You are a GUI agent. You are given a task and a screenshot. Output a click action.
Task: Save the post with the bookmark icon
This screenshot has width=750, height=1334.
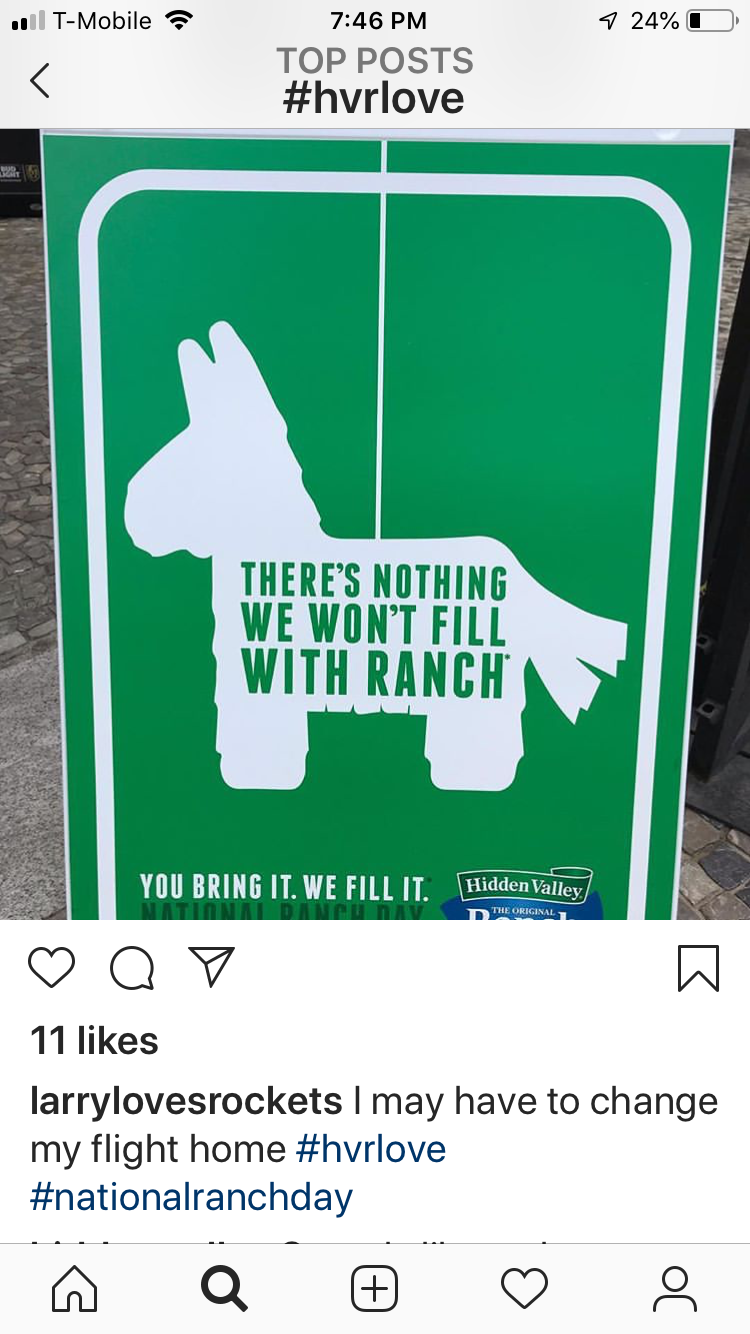698,968
